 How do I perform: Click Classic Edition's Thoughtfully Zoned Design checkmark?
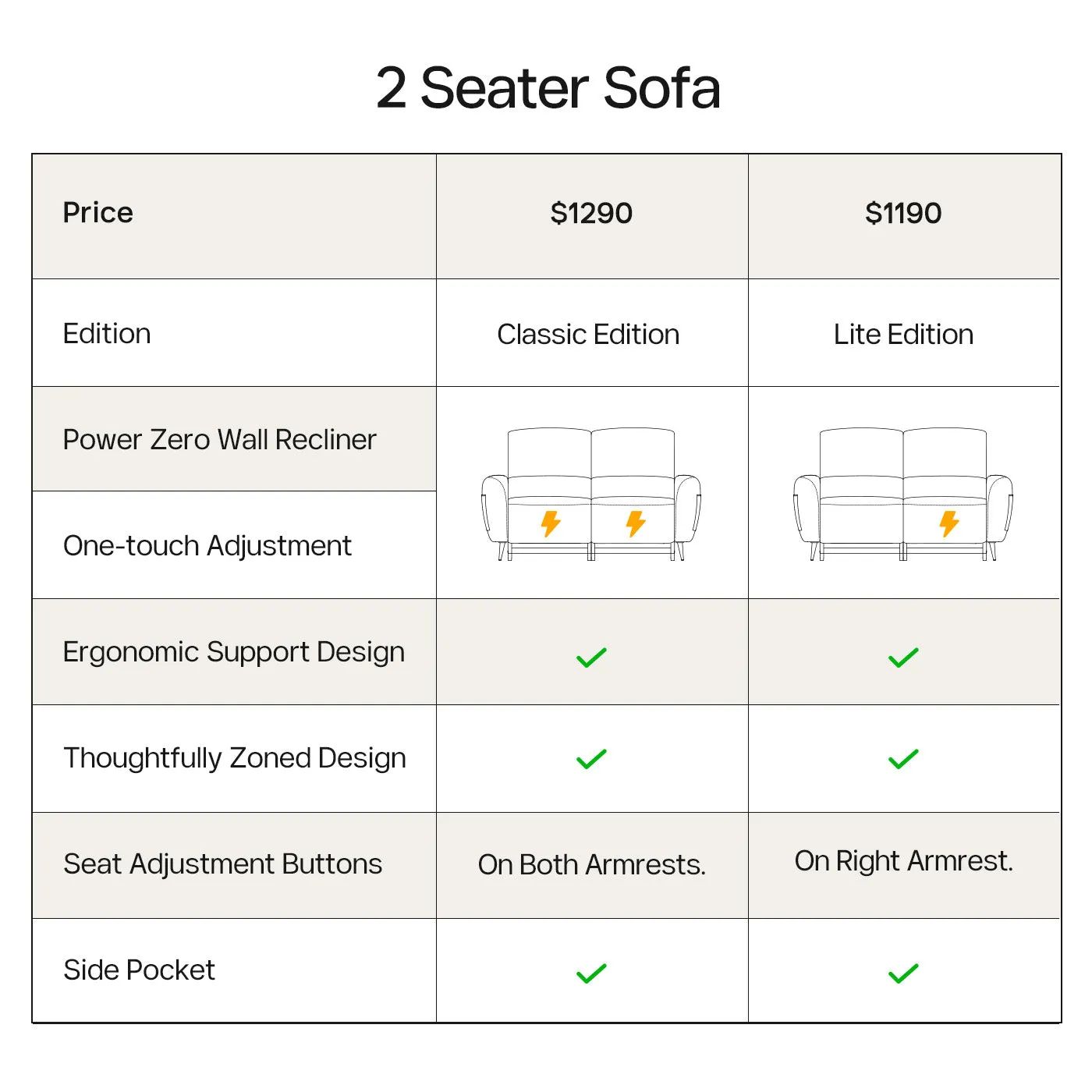(x=591, y=758)
